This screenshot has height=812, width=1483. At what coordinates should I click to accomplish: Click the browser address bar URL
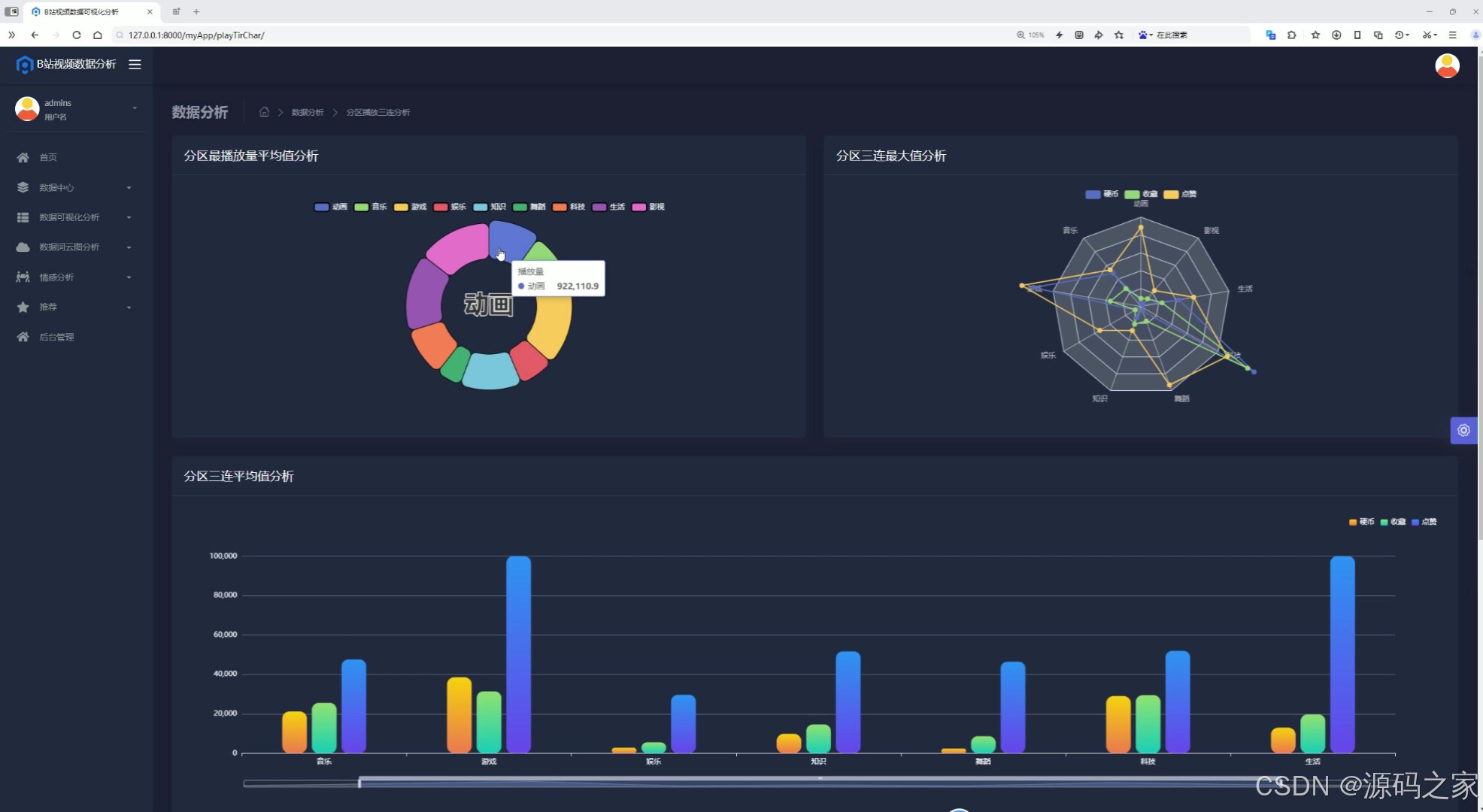[196, 35]
